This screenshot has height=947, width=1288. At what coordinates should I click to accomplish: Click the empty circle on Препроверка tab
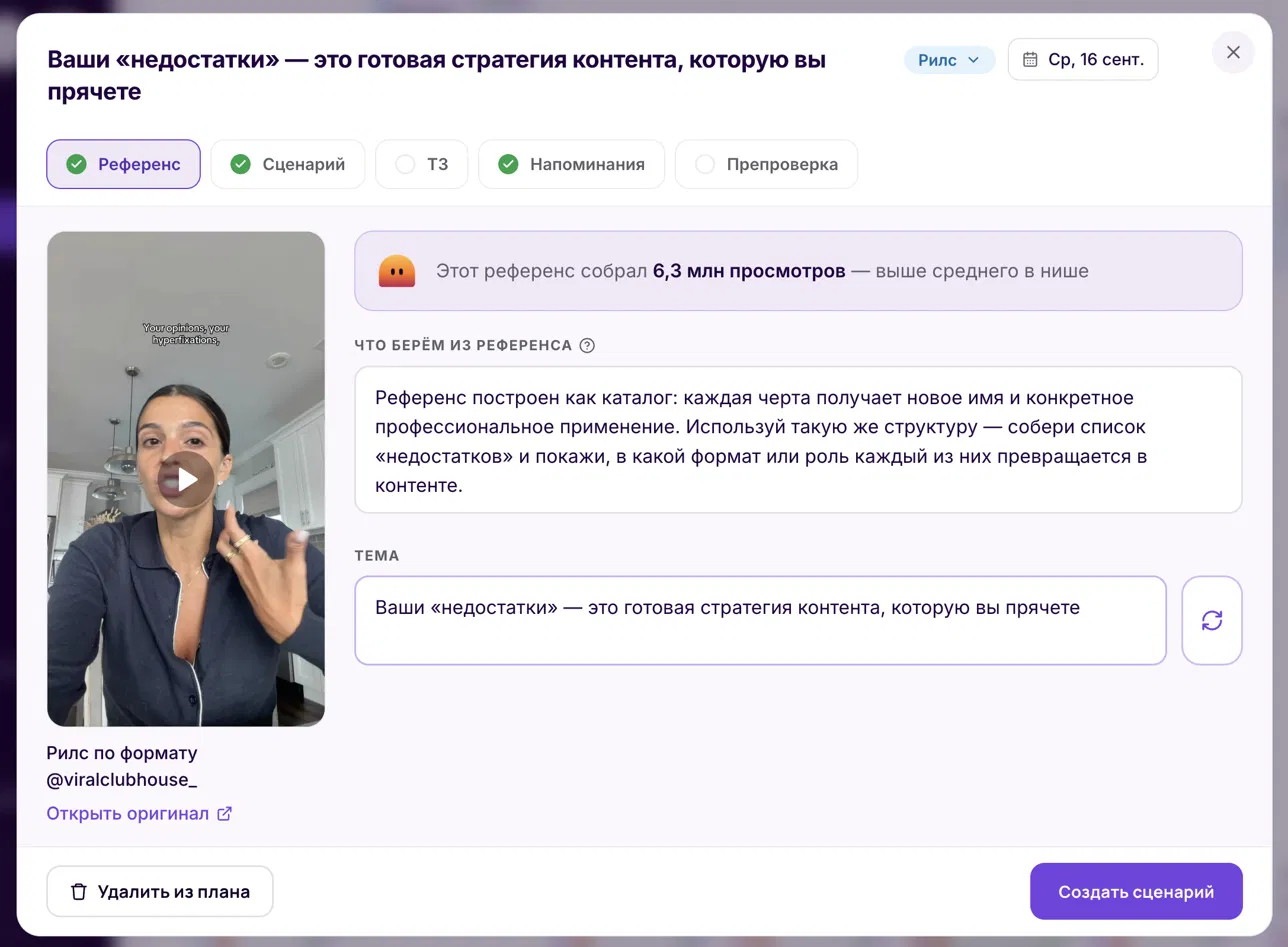pyautogui.click(x=705, y=164)
